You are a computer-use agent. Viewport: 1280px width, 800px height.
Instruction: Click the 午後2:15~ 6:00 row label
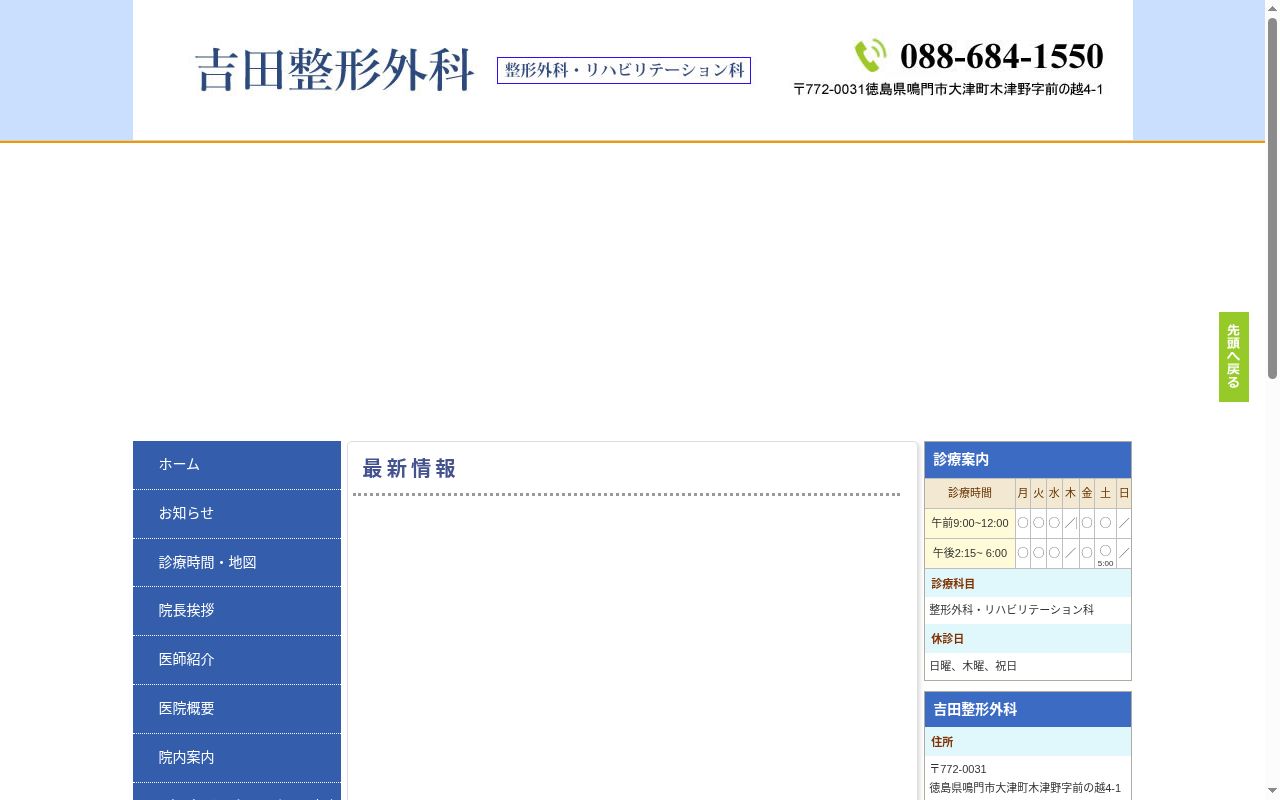[970, 553]
